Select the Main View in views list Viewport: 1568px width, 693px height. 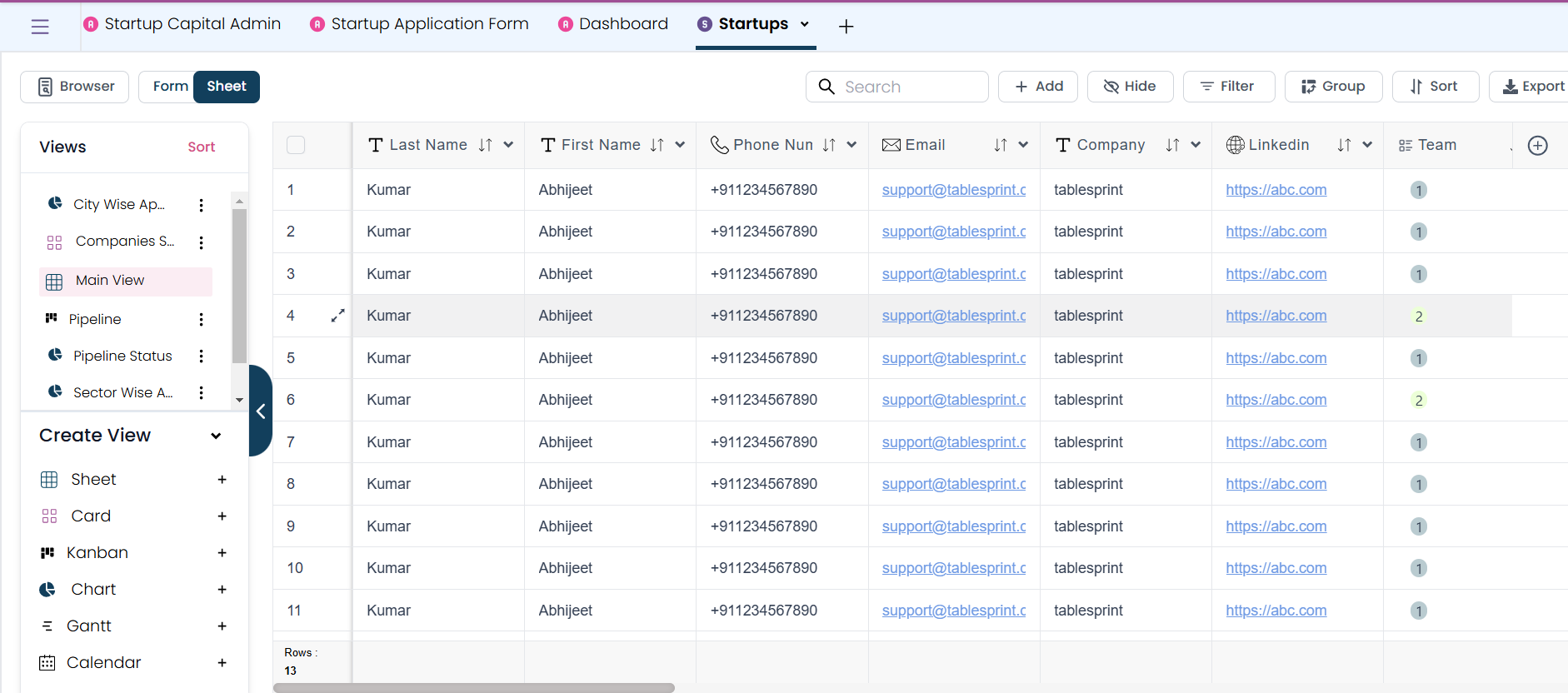126,282
